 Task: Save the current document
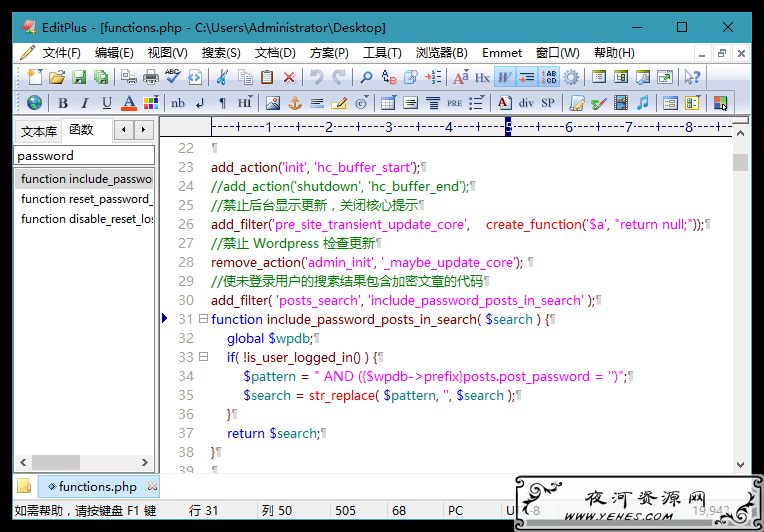click(x=79, y=77)
